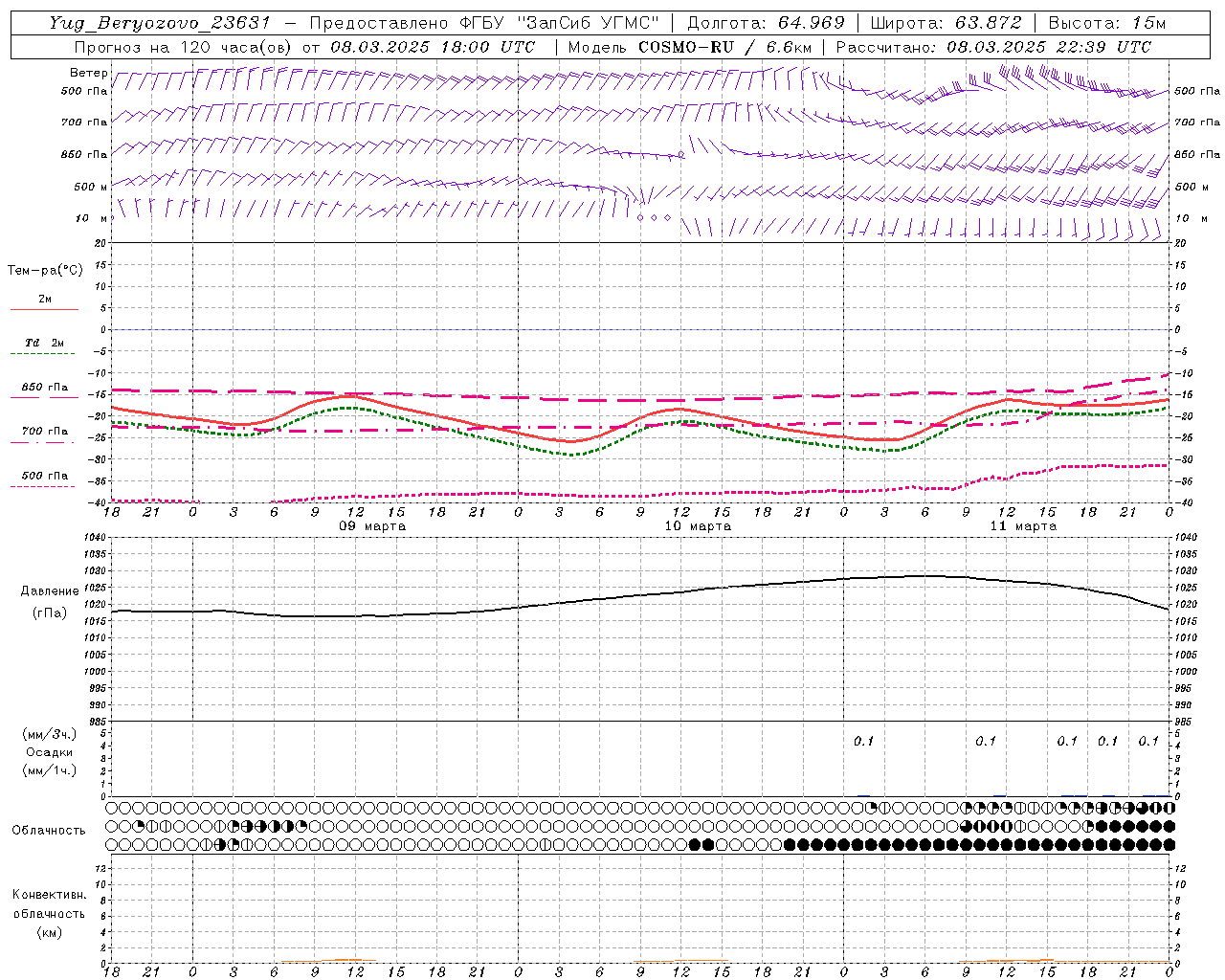Screen dimensions: 1225x980
Task: Click the leftmost 0.1 precipitation value
Action: tap(864, 741)
